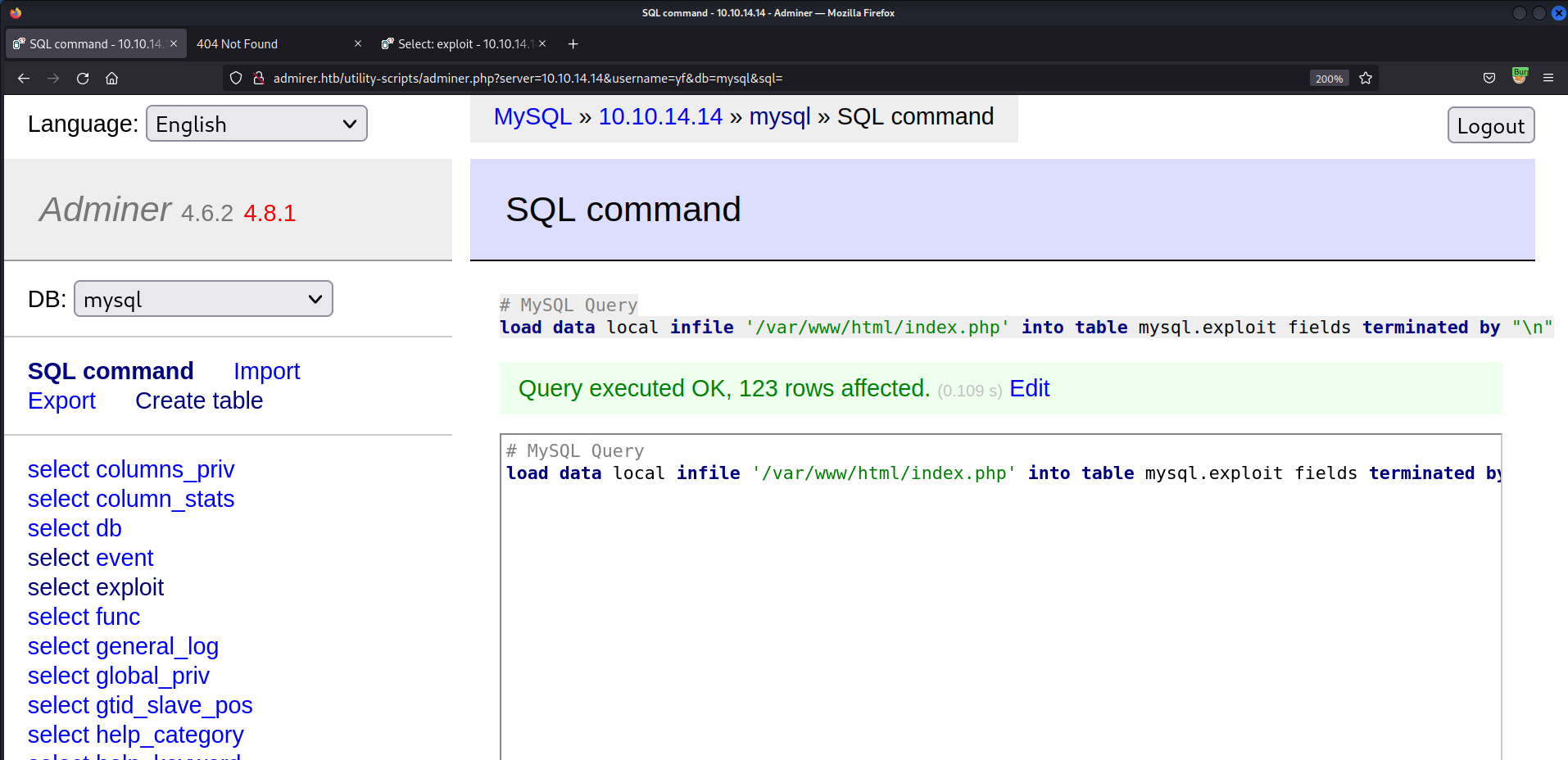Open the Firefox hamburger menu

tap(1548, 79)
